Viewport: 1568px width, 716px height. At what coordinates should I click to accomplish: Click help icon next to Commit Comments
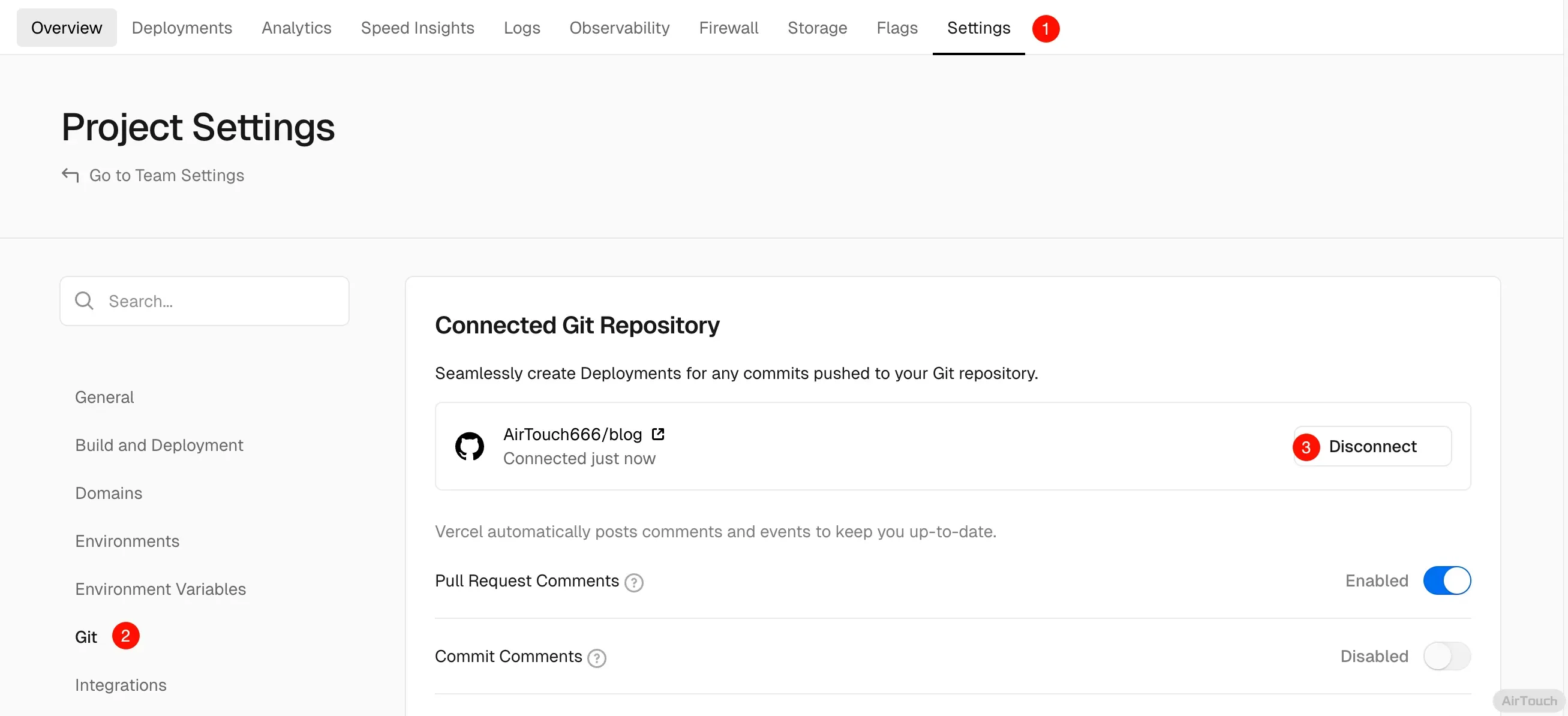pyautogui.click(x=596, y=658)
